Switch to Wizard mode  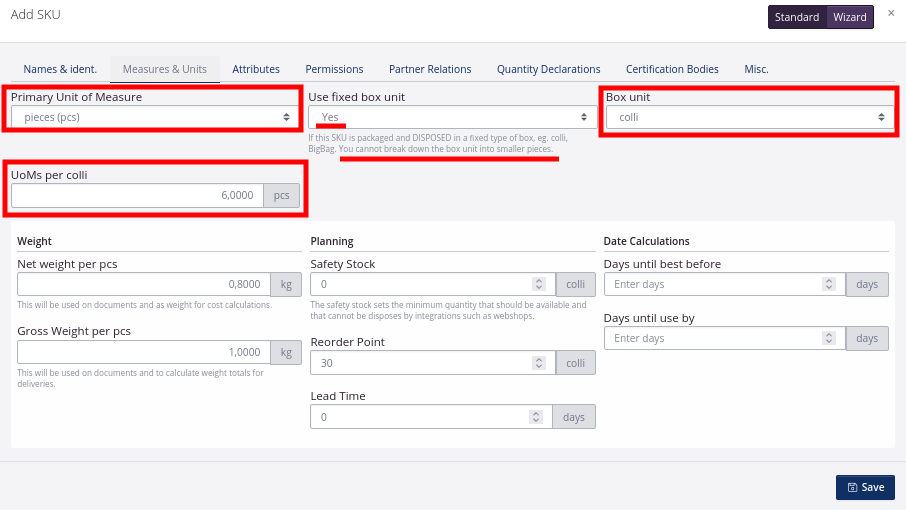(850, 17)
